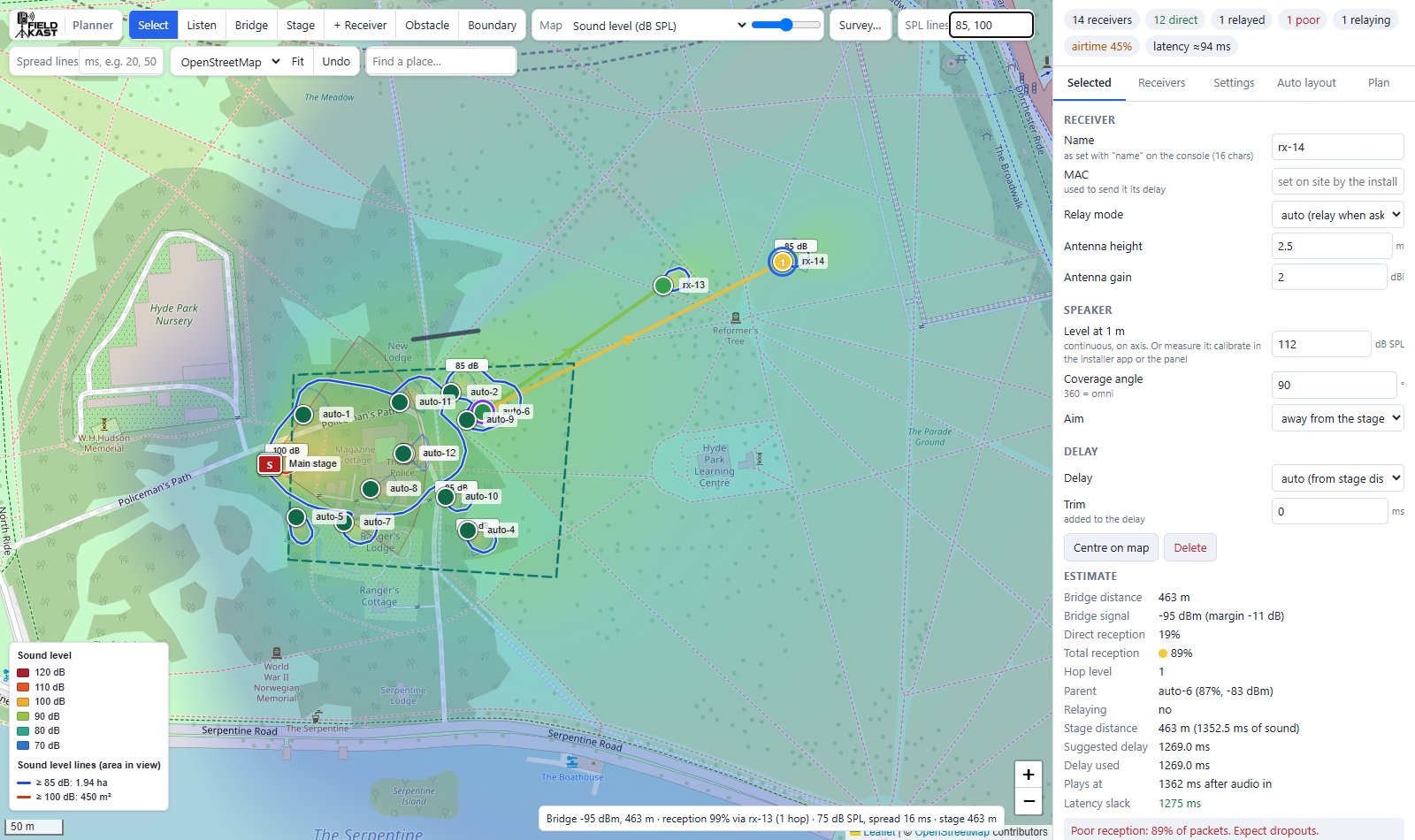Viewport: 1415px width, 840px height.
Task: Open the Aim dropdown
Action: tap(1337, 418)
